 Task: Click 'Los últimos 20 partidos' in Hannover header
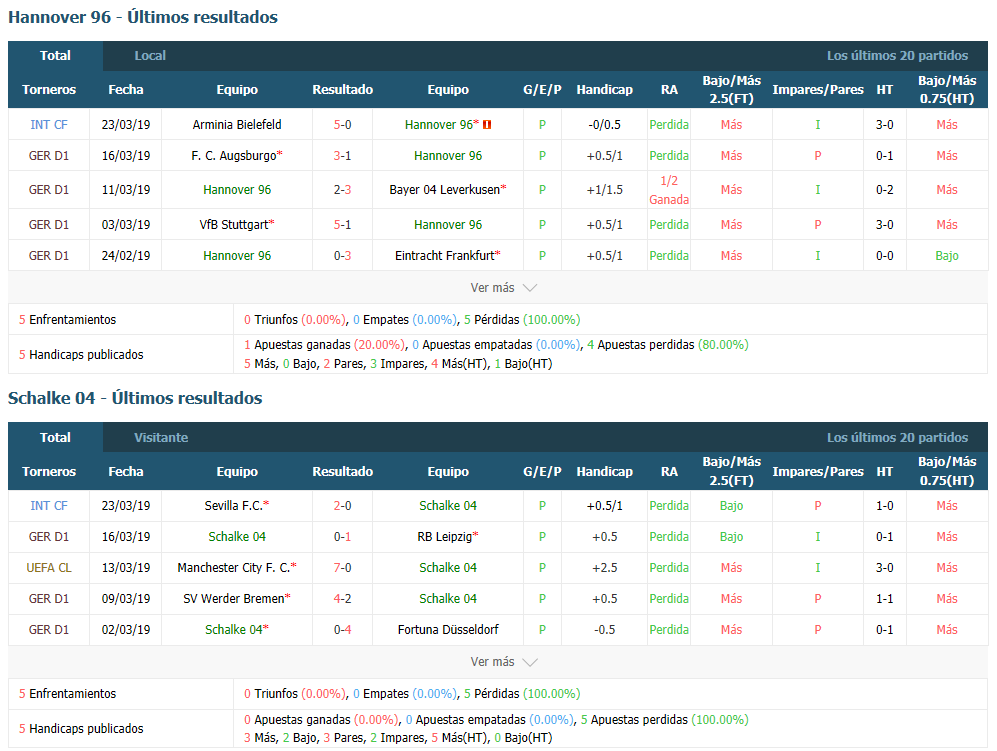pos(897,56)
